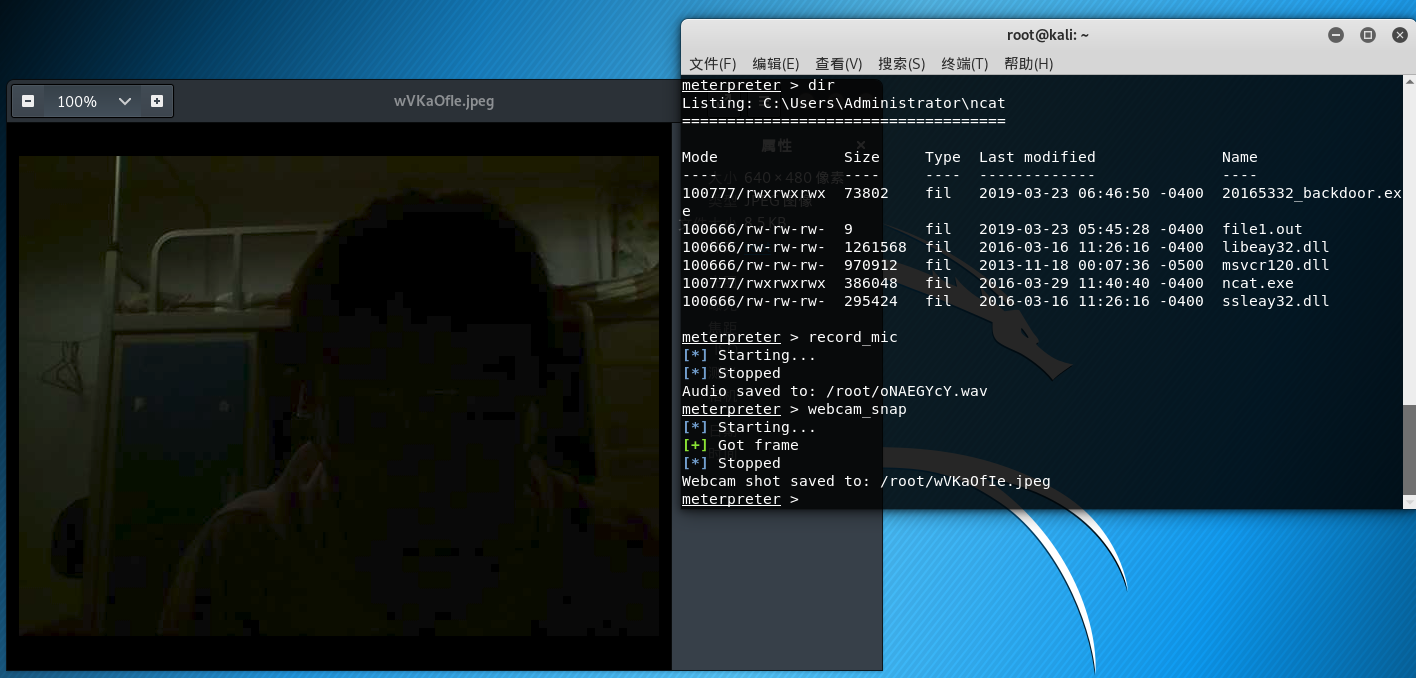
Task: Open the 帮助(H) menu in terminal
Action: (x=1029, y=63)
